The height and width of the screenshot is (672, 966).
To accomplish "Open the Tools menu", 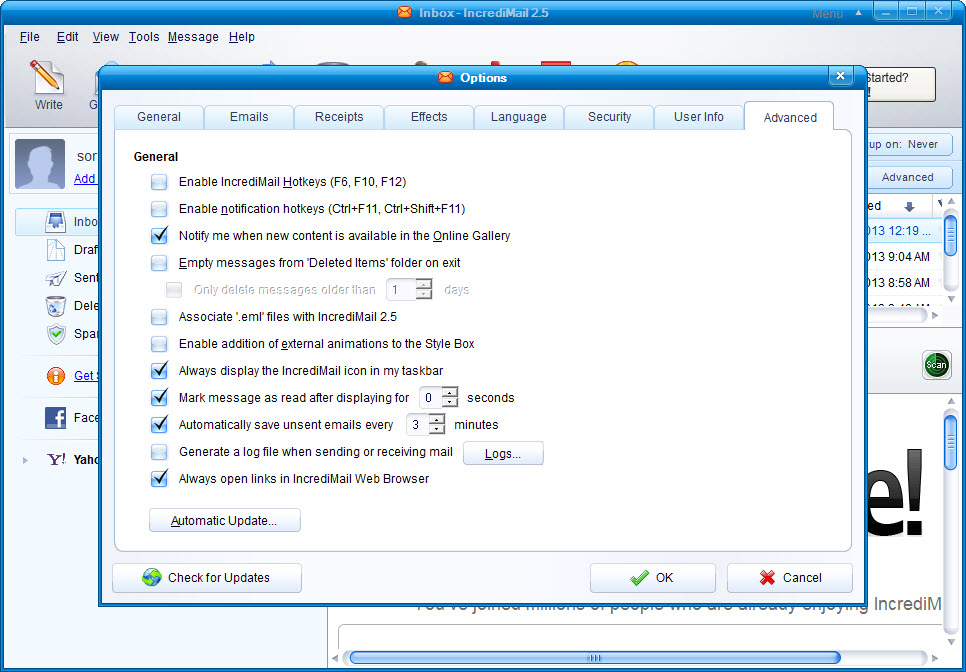I will click(144, 37).
